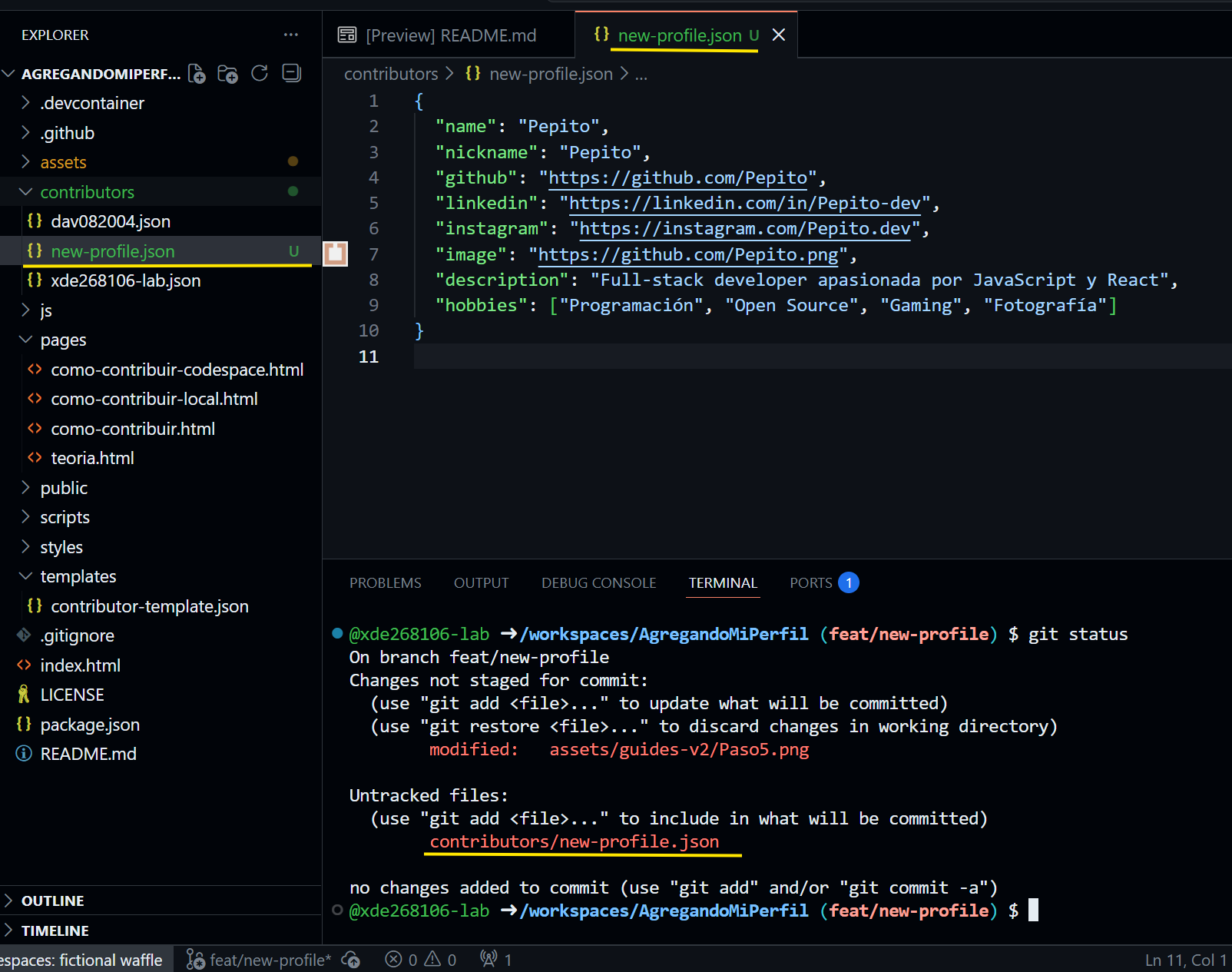
Task: Open Explorer more actions ellipsis icon
Action: 291,35
